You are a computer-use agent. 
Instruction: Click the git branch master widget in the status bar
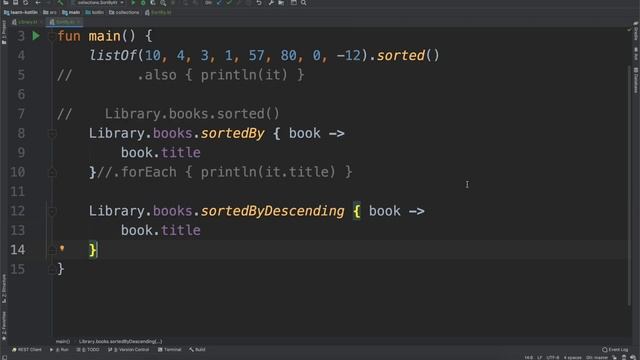(x=598, y=358)
